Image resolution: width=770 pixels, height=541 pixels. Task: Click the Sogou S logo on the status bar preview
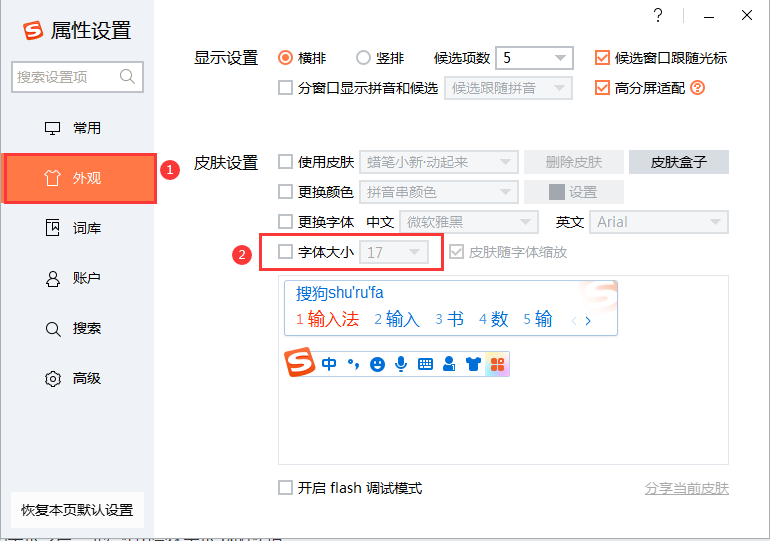299,362
